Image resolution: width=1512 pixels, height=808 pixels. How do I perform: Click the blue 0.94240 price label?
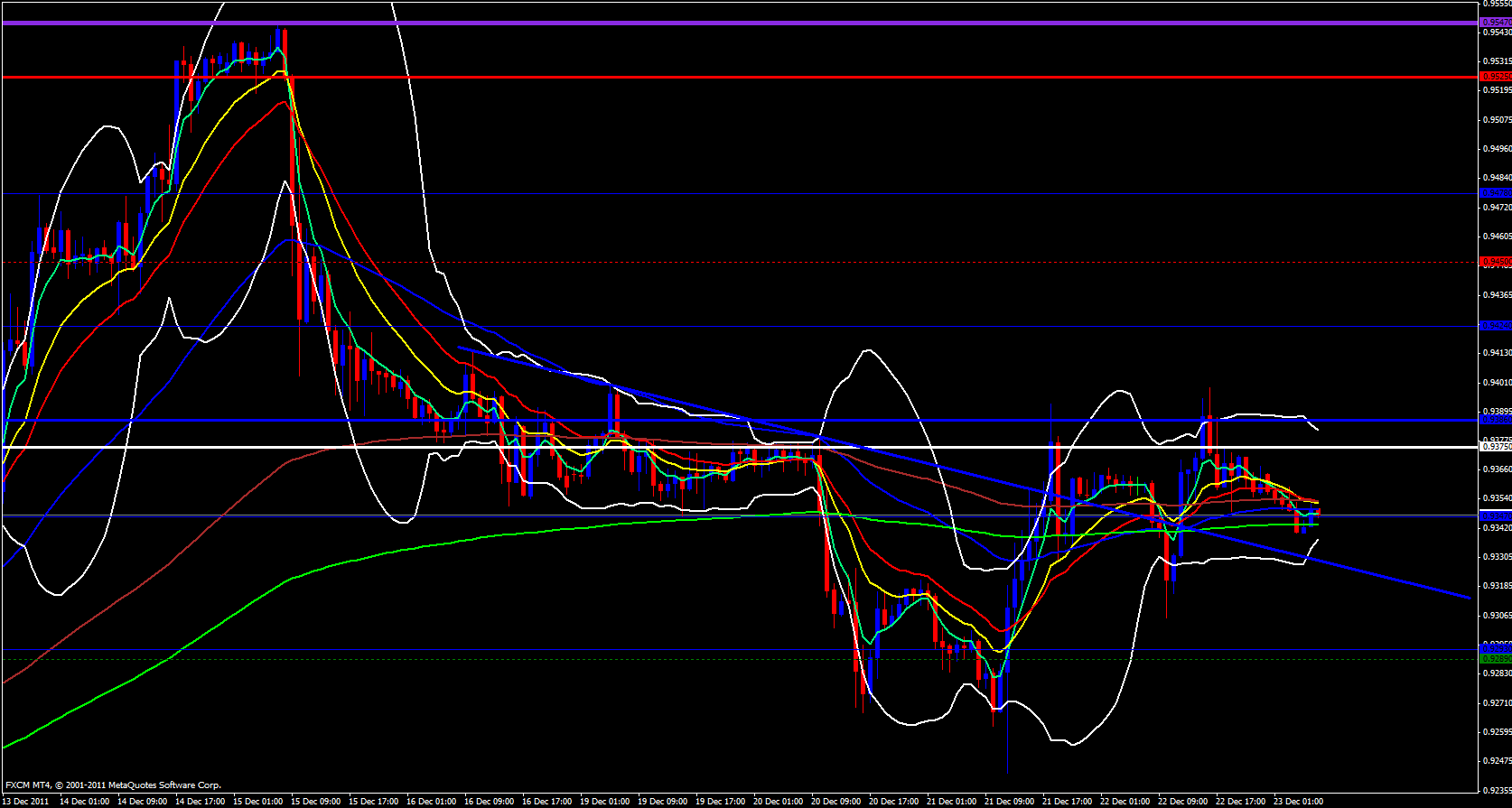(x=1496, y=325)
